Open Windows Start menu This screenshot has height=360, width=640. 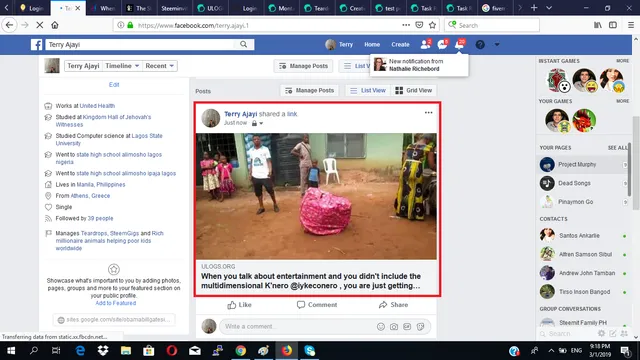tap(11, 351)
